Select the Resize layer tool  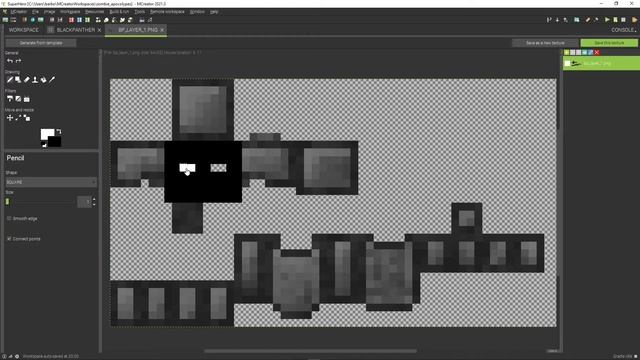pyautogui.click(x=18, y=118)
